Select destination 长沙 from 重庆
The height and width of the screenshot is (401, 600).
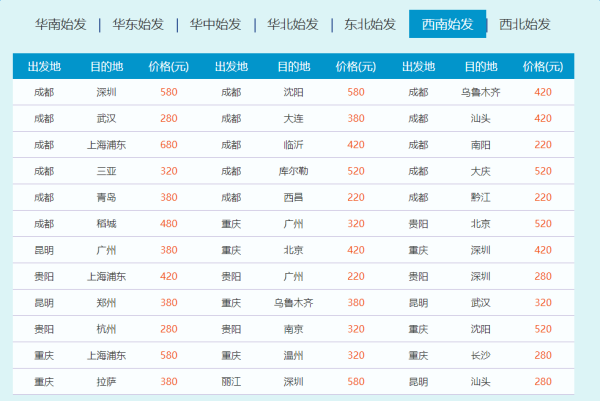pyautogui.click(x=481, y=356)
